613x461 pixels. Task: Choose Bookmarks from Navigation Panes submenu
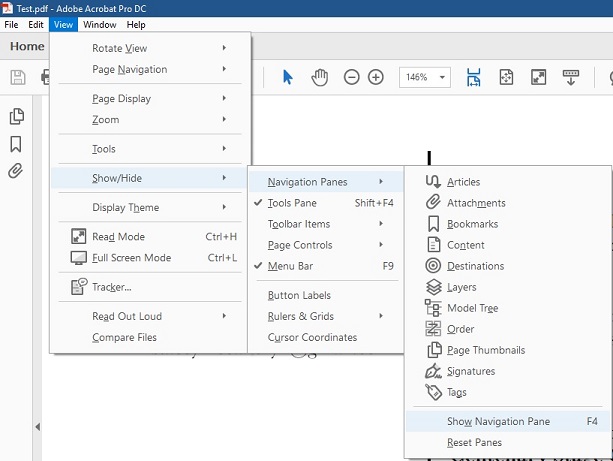click(x=507, y=224)
